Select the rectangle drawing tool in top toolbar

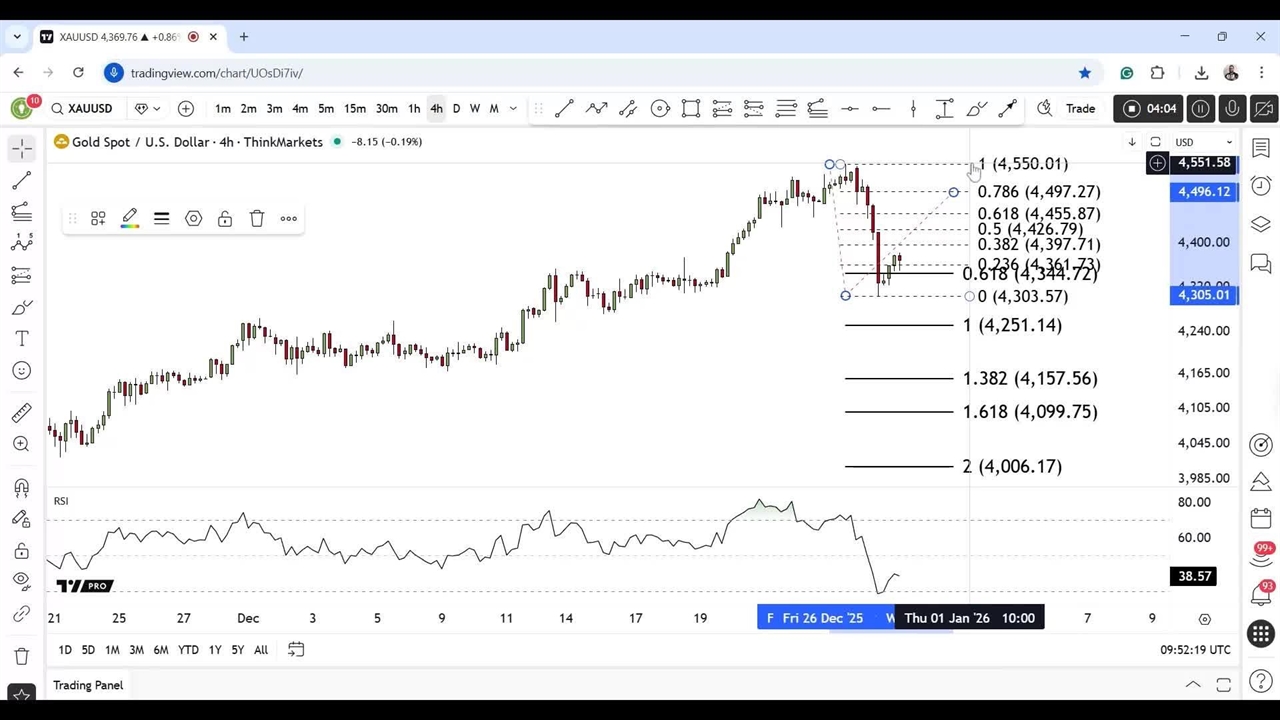point(691,109)
